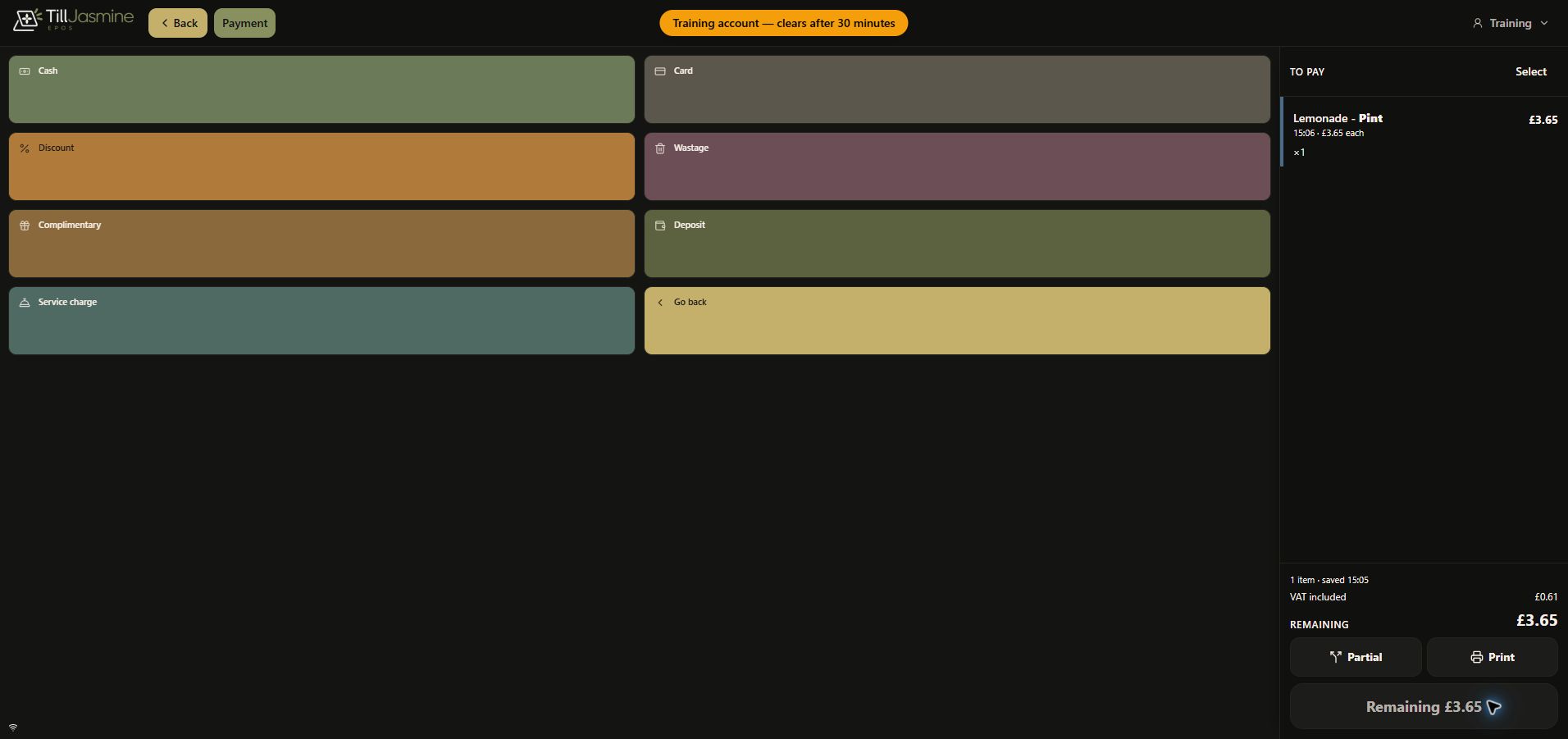Click the Training user profile icon
This screenshot has height=739, width=1568.
(x=1478, y=24)
